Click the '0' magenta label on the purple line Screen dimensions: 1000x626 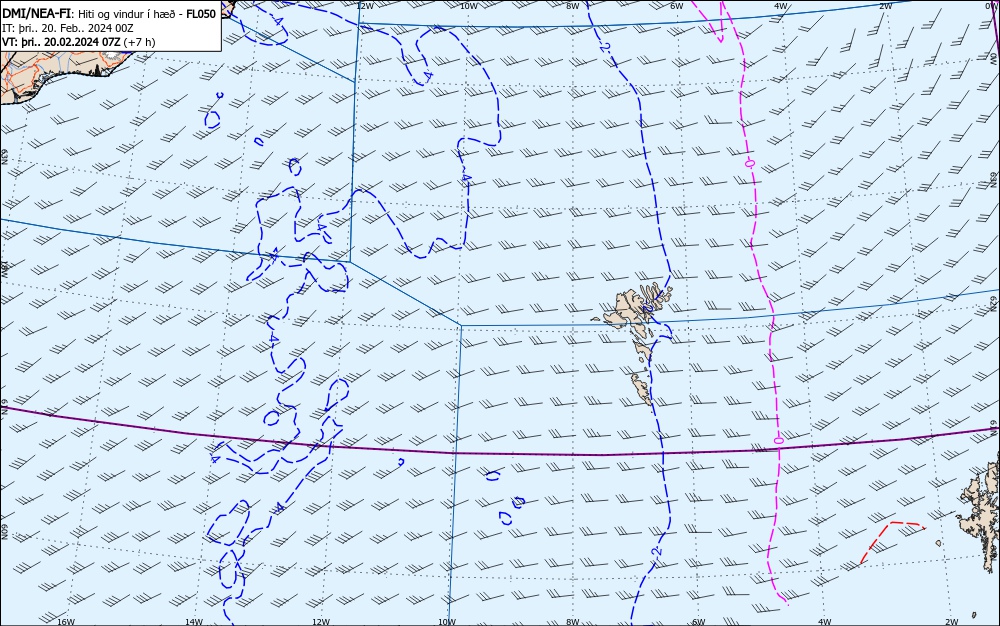click(778, 440)
